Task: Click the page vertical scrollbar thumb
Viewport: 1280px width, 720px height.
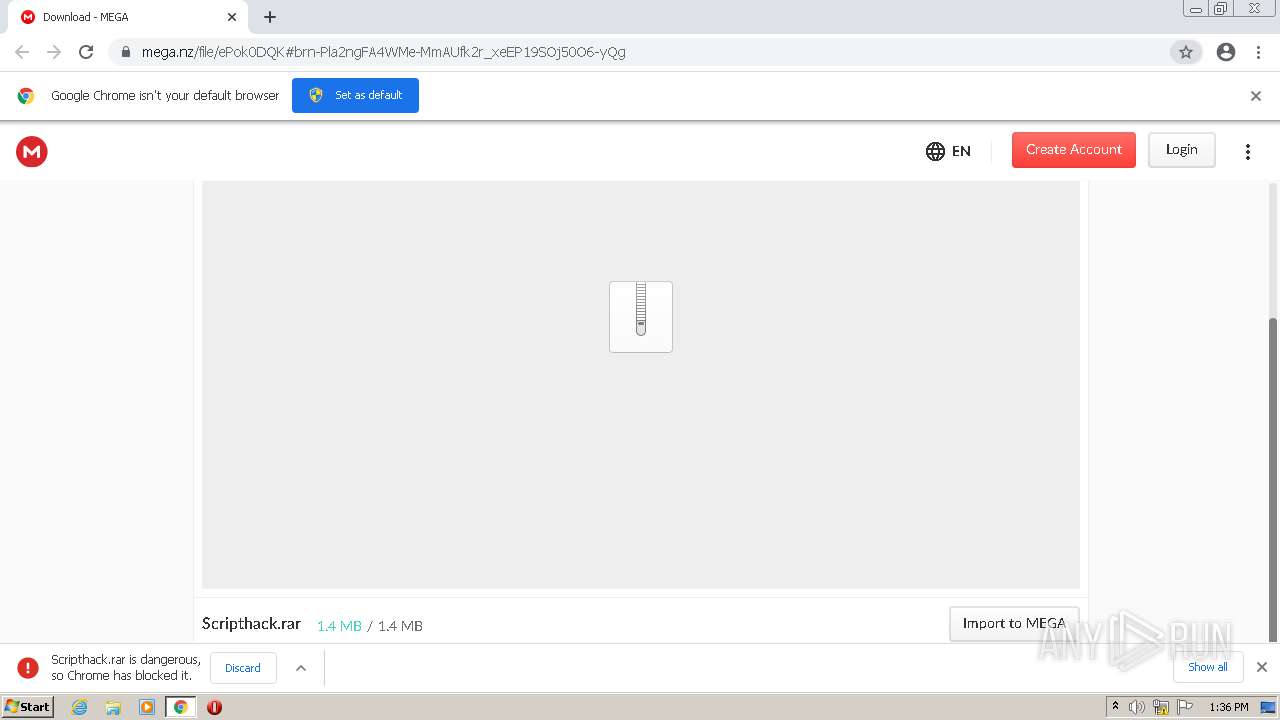Action: [x=1273, y=480]
